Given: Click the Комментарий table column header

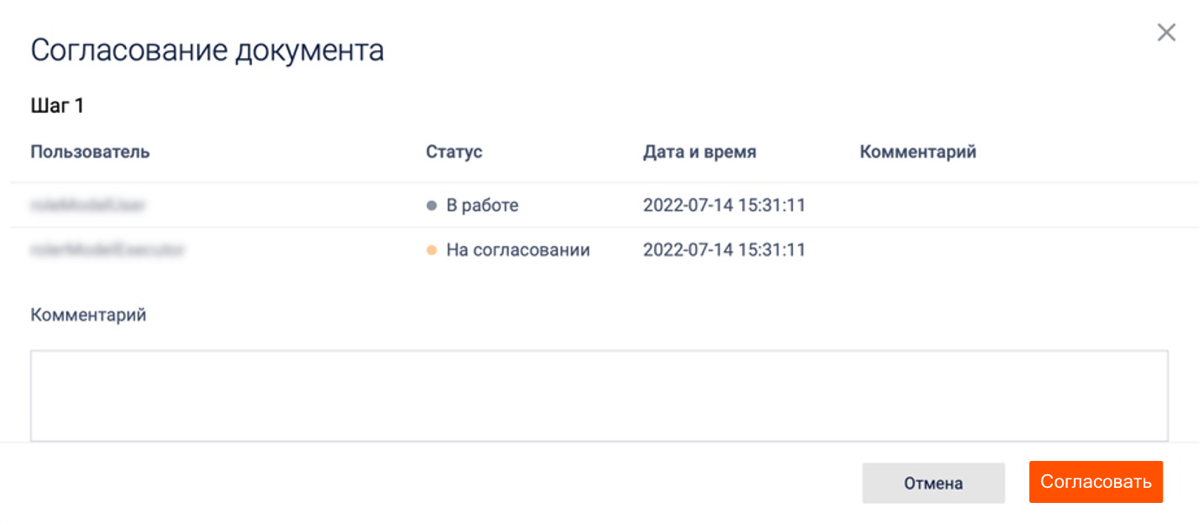Looking at the screenshot, I should [x=917, y=152].
